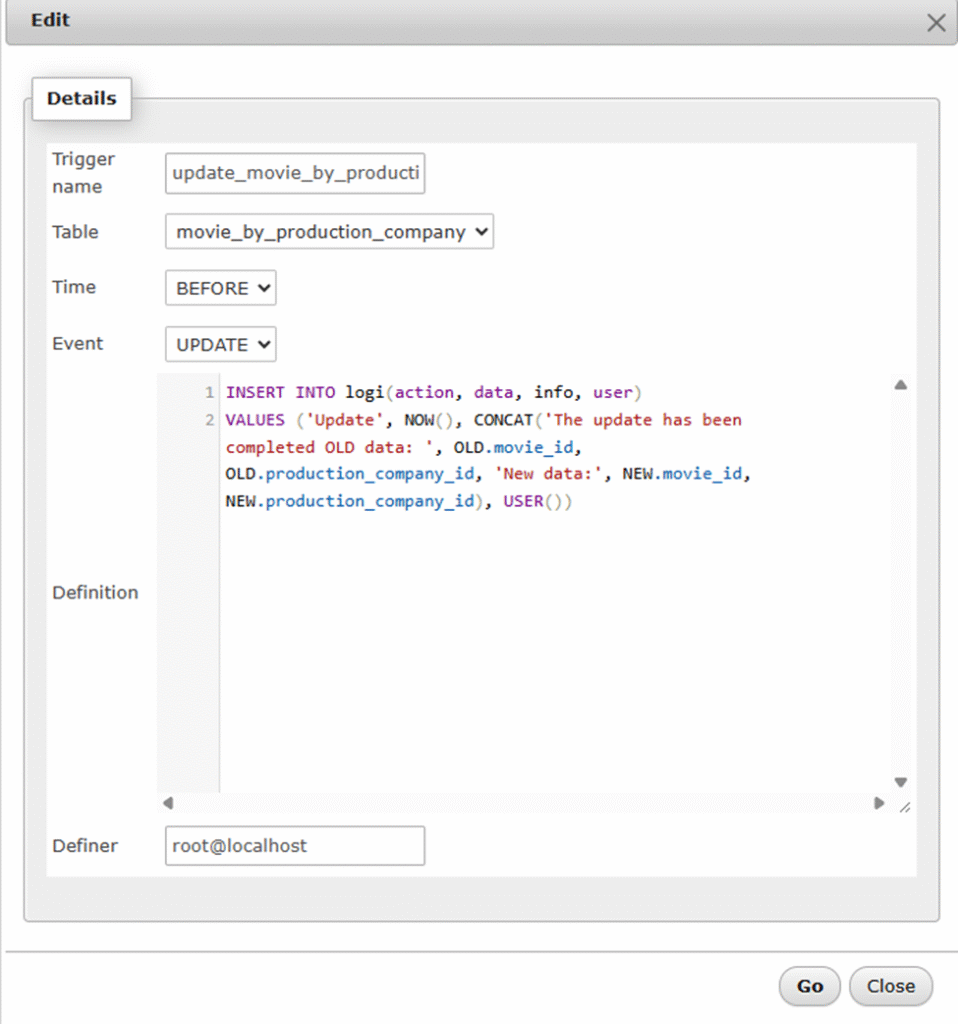Click 'OLD.production_company_id' in the code
Viewport: 958px width, 1024px height.
click(350, 474)
